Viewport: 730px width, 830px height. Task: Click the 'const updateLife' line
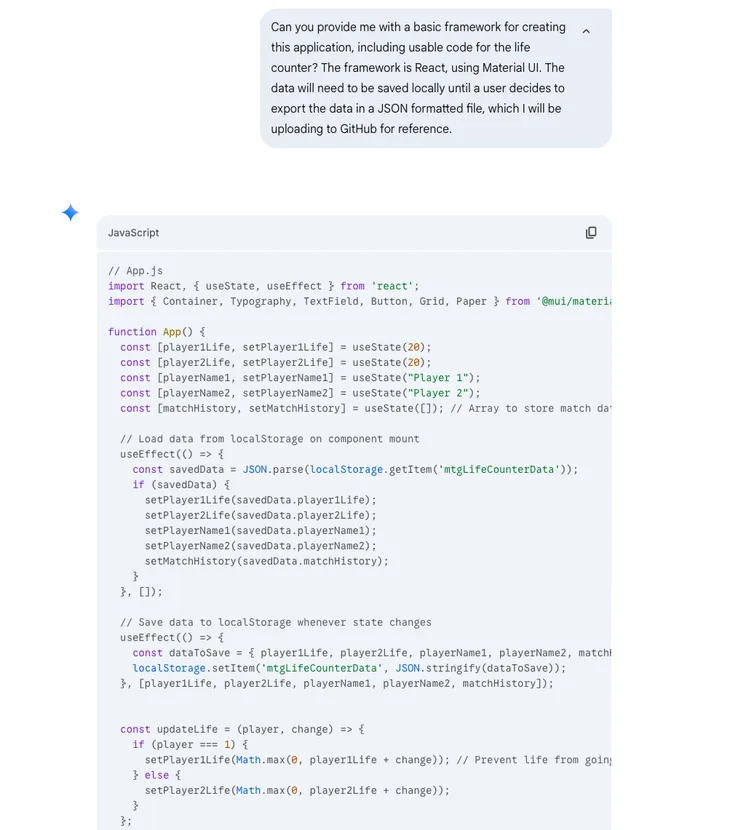tap(242, 729)
